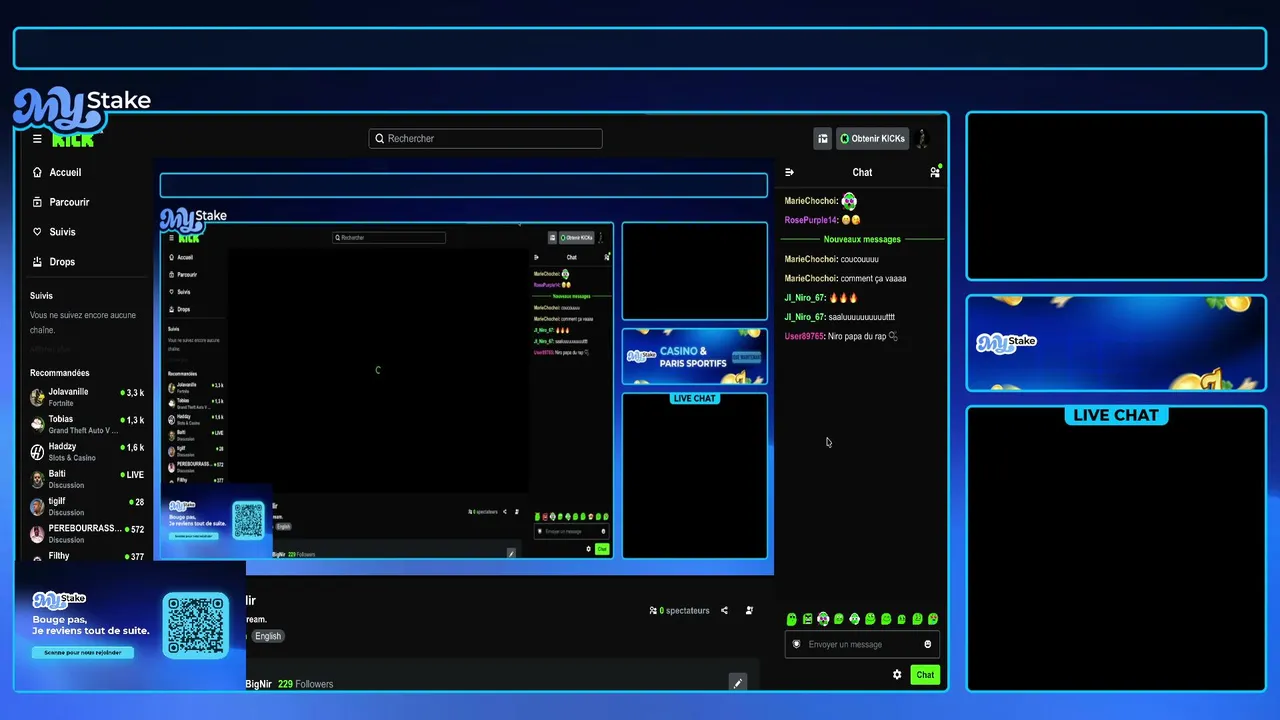The height and width of the screenshot is (720, 1280).
Task: Share the stream with the share icon
Action: click(x=724, y=610)
